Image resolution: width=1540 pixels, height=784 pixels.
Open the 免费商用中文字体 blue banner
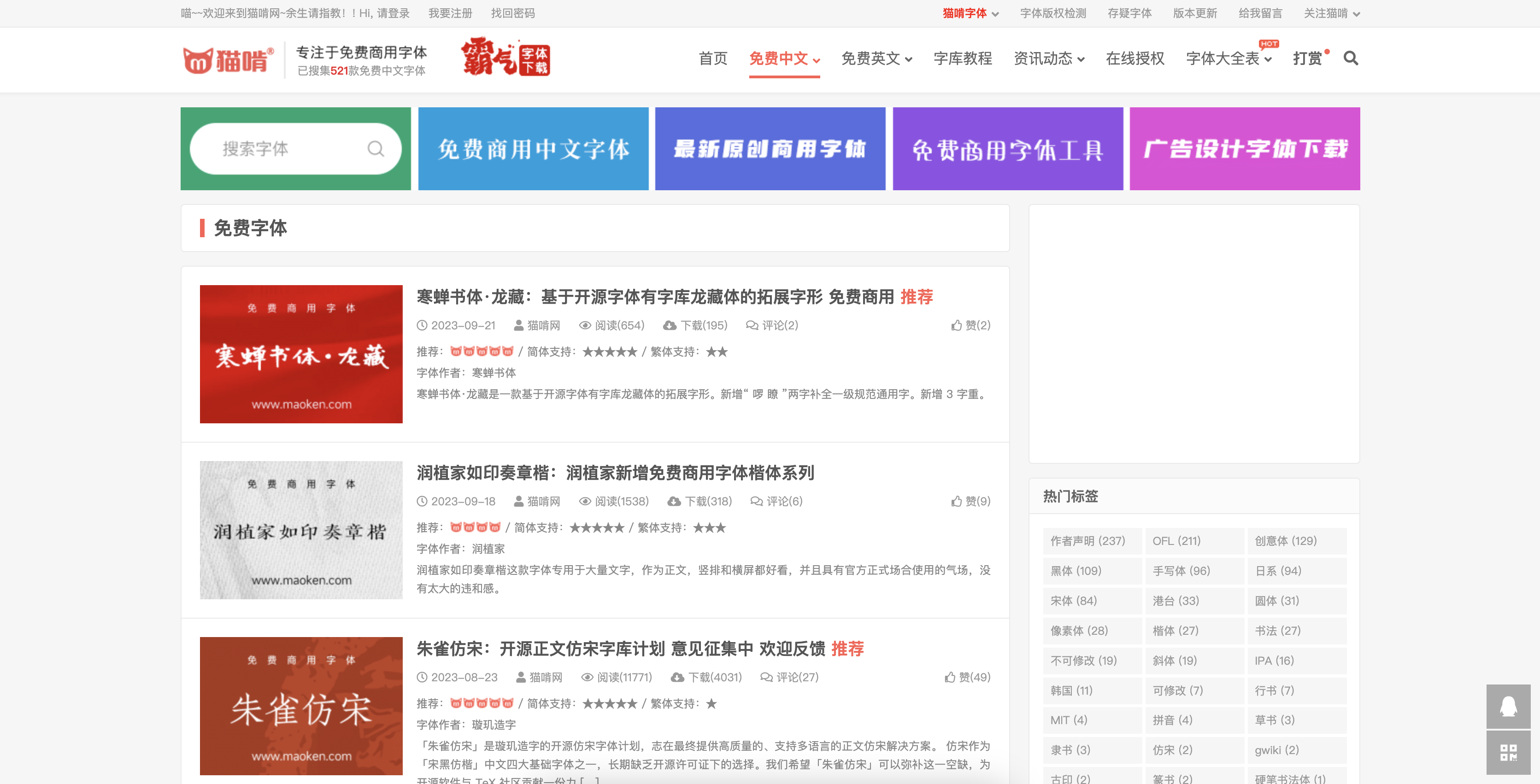pos(533,149)
